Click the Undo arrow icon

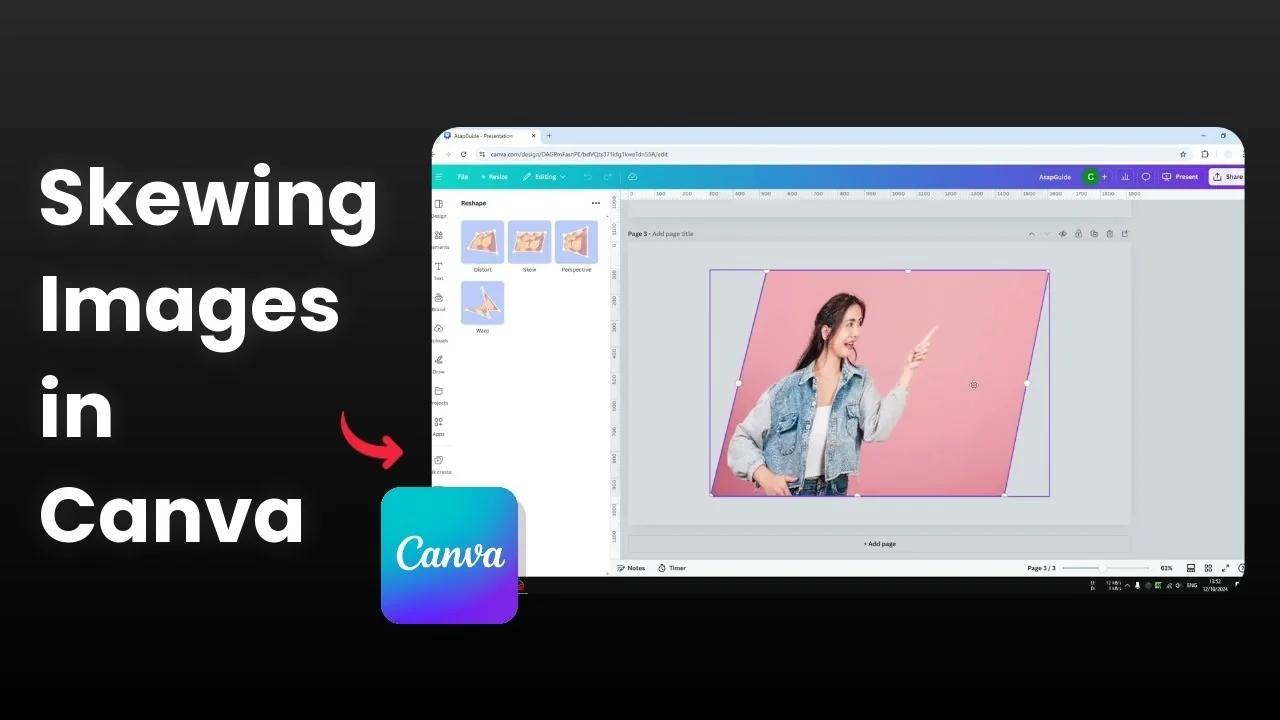[587, 177]
